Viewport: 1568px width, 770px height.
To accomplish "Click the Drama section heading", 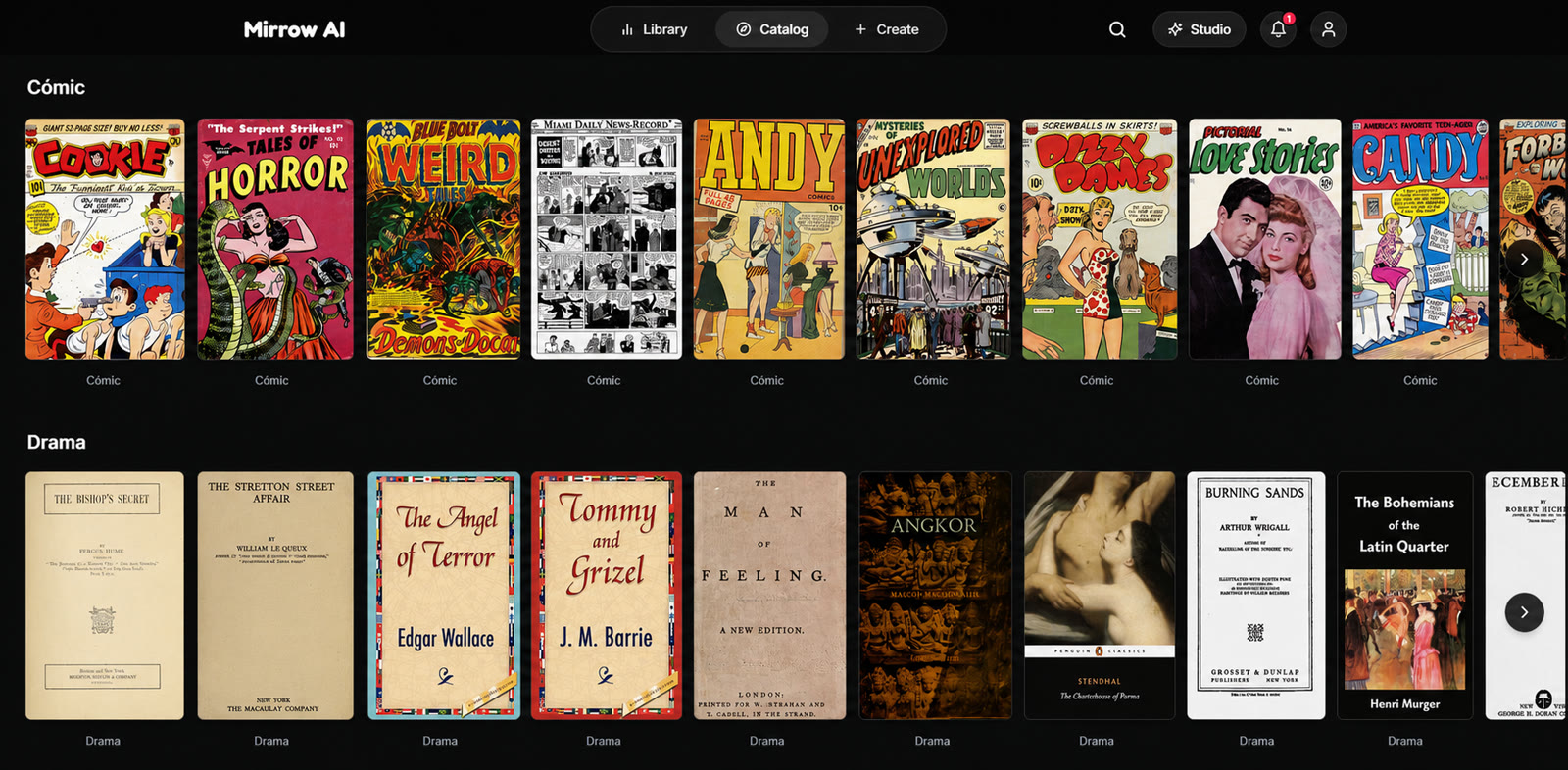I will click(x=56, y=442).
